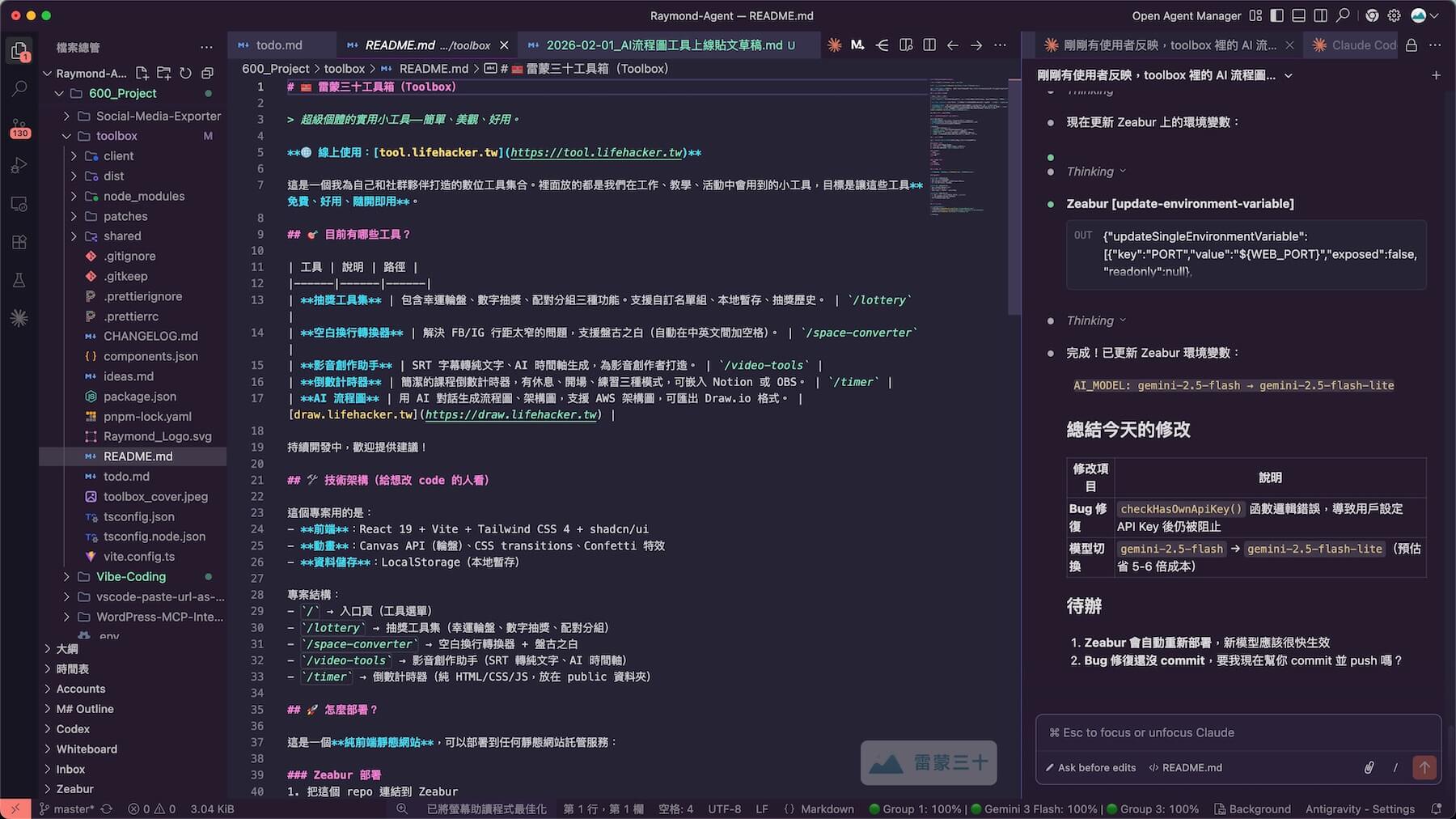Click the Claude message input field

tap(1238, 732)
